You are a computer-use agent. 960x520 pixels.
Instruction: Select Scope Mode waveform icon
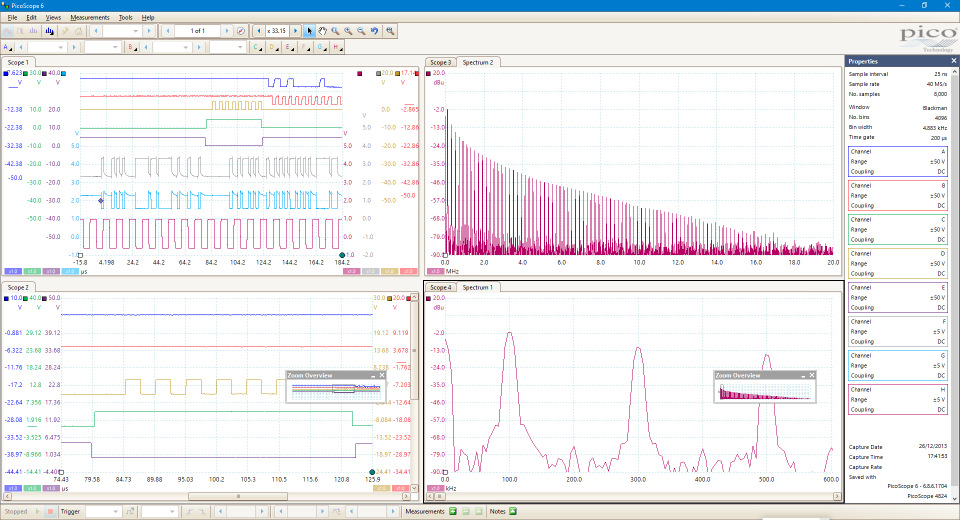[x=8, y=31]
